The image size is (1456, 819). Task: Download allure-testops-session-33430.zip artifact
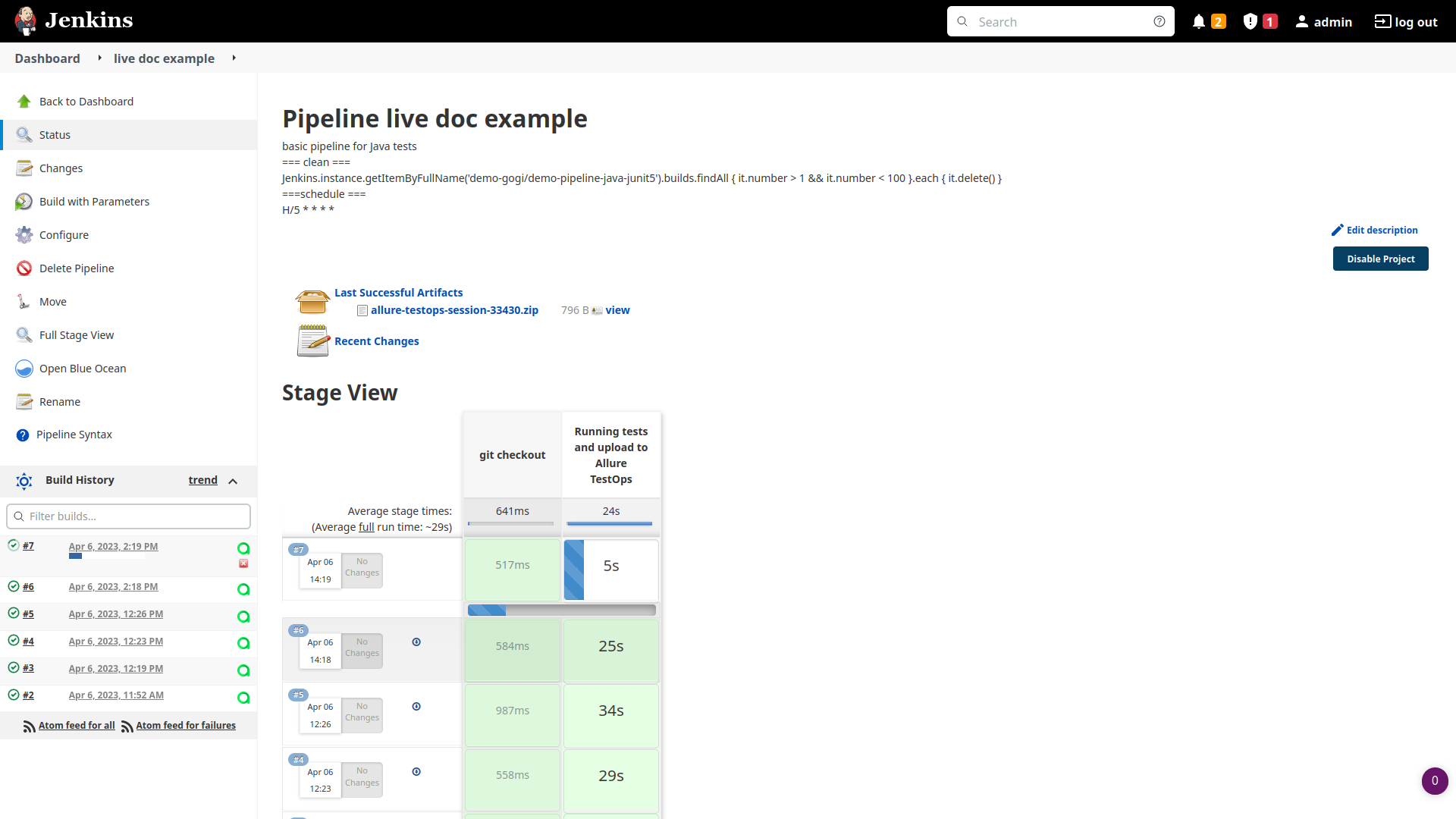[x=454, y=310]
